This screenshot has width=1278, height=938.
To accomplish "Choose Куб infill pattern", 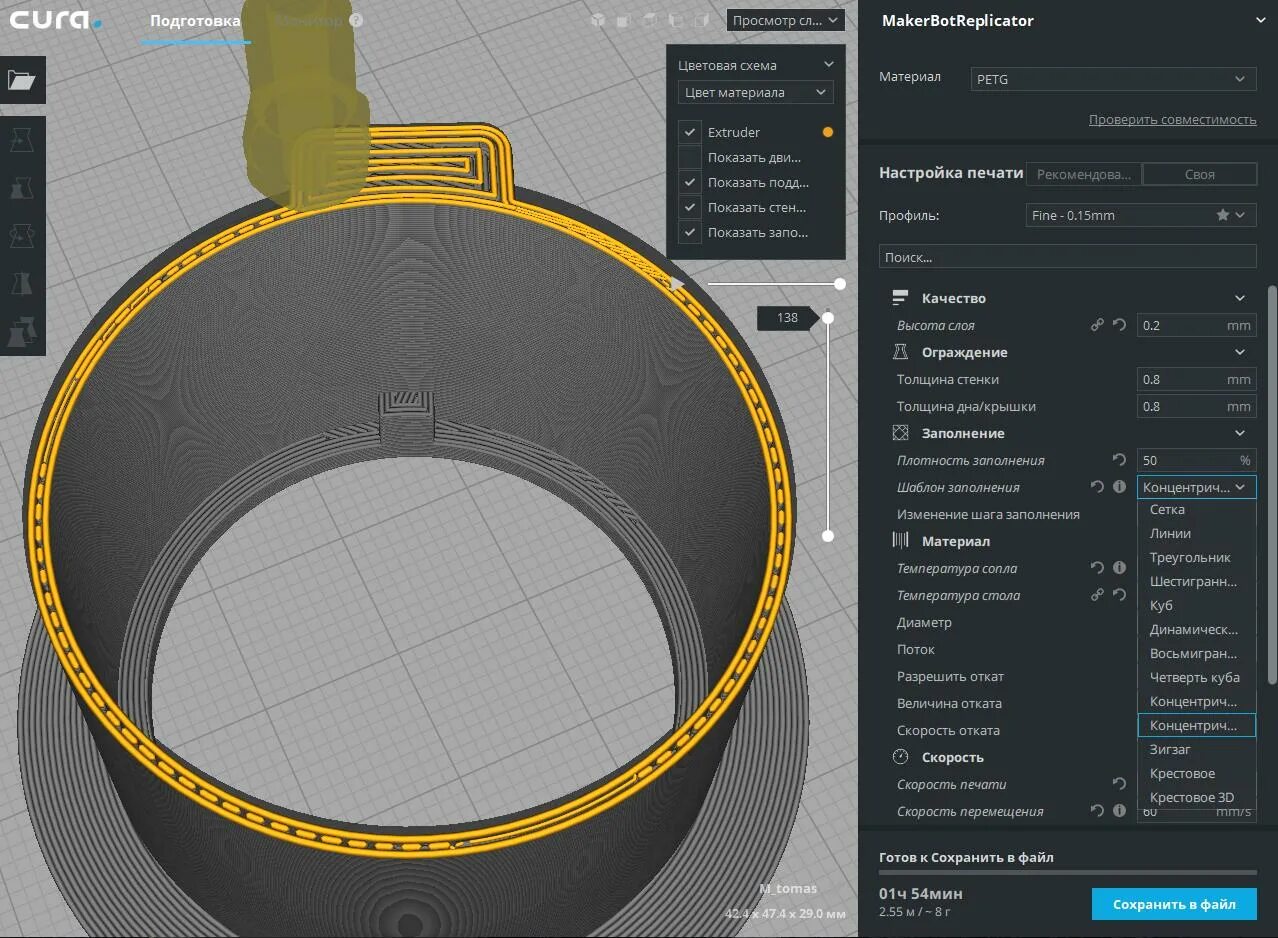I will click(1197, 605).
